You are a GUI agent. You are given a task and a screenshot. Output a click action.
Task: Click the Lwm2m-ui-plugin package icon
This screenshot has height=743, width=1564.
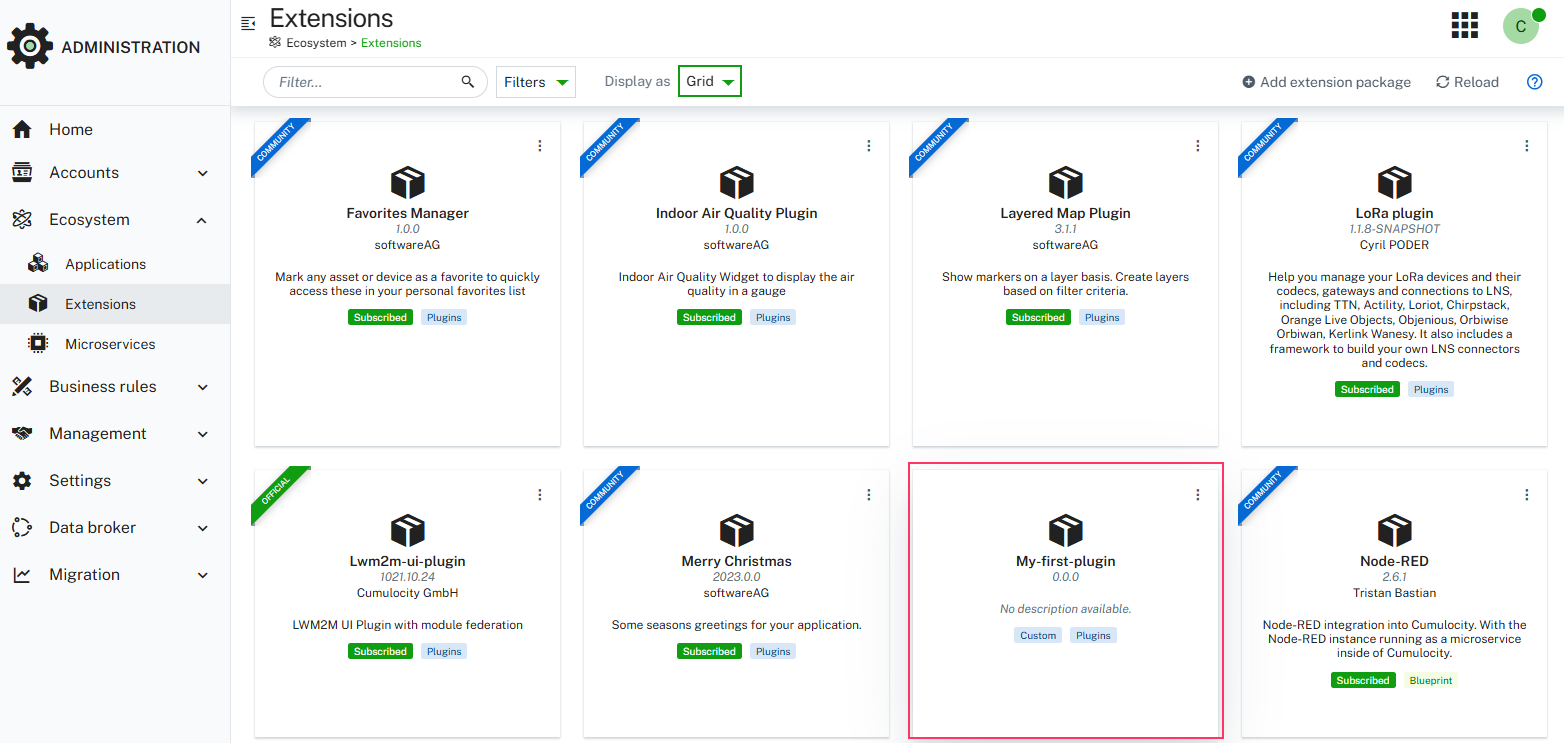point(408,530)
